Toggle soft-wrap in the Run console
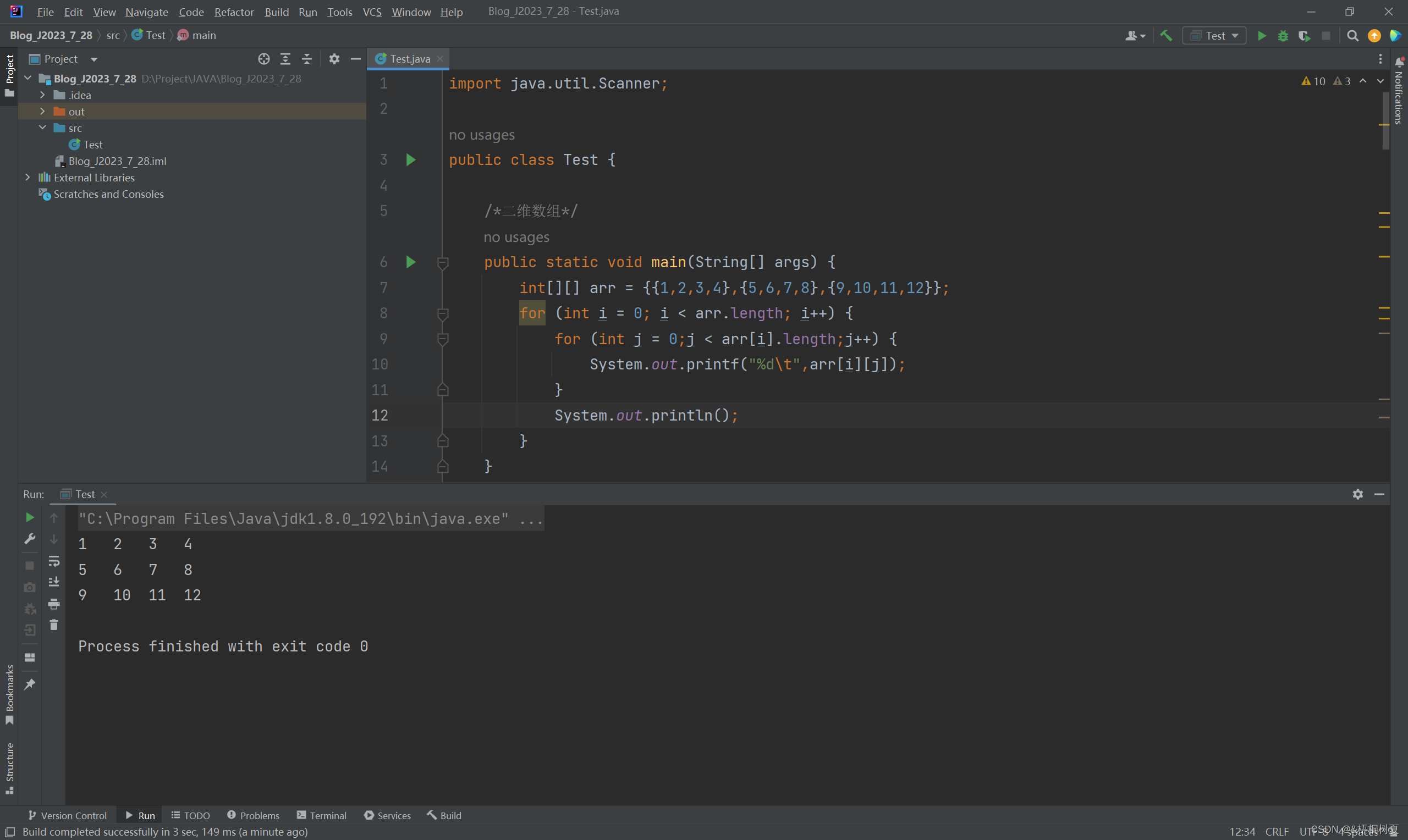 click(x=54, y=561)
